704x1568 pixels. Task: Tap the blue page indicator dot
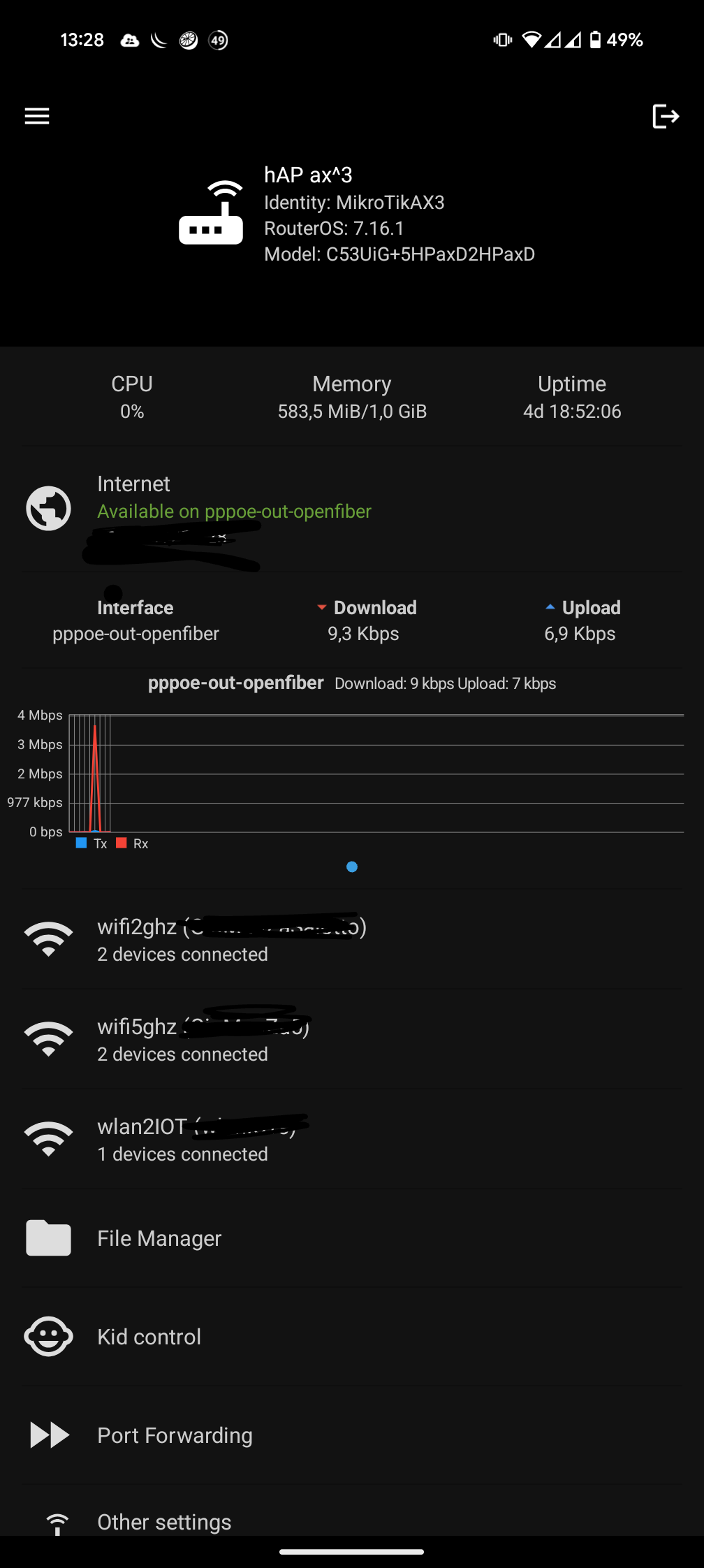point(351,866)
